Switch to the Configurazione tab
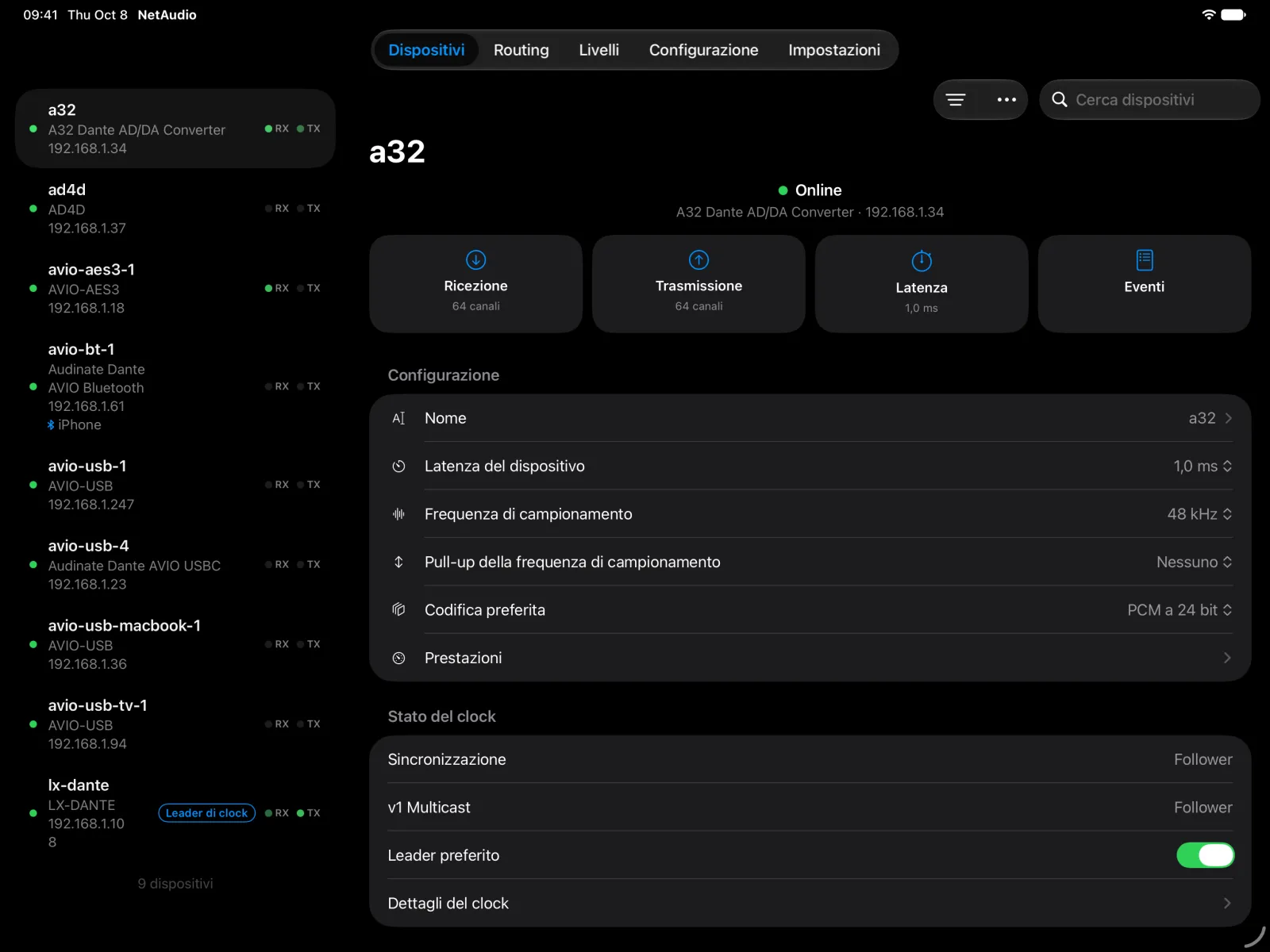 pyautogui.click(x=703, y=50)
